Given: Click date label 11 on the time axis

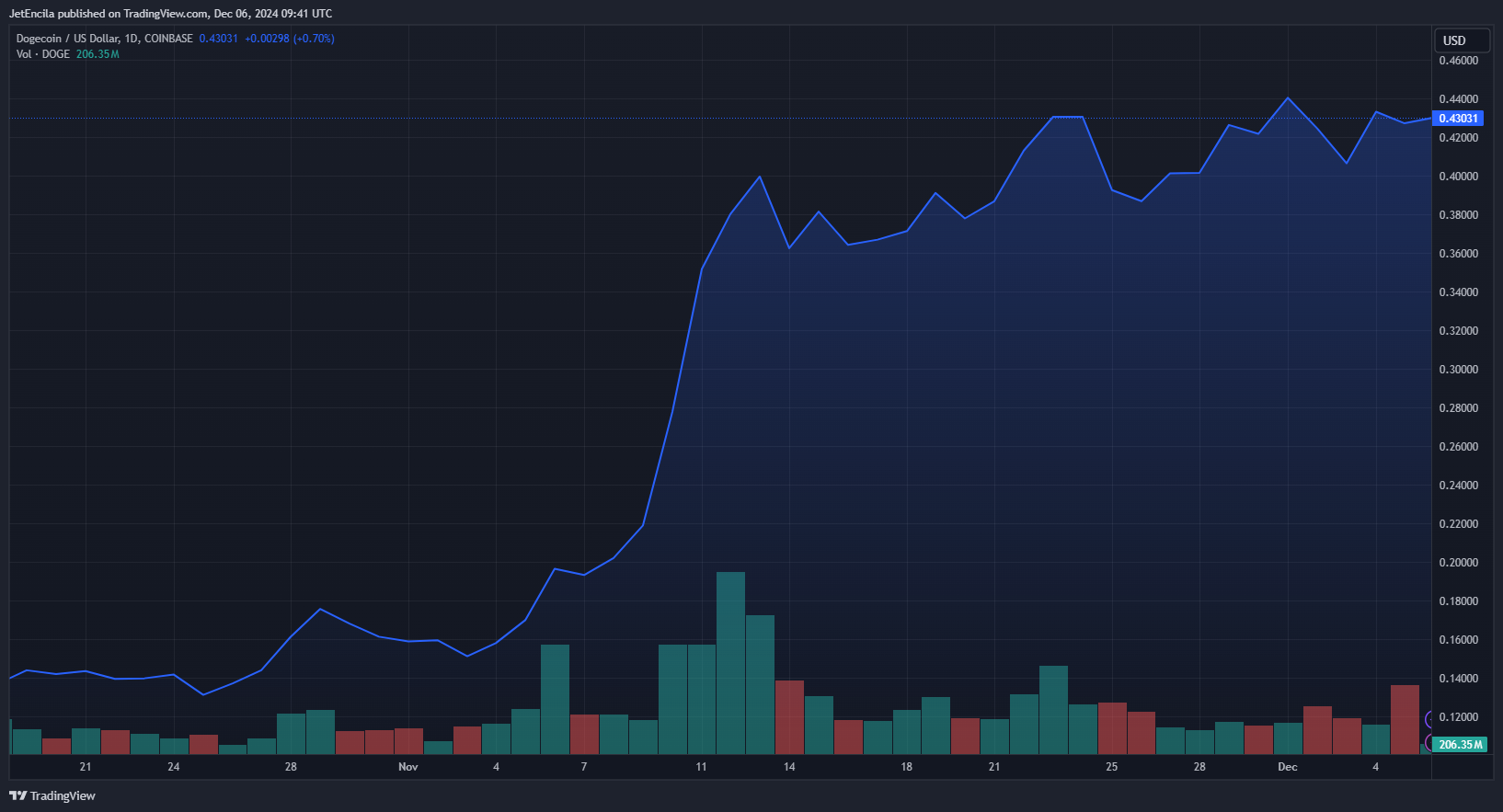Looking at the screenshot, I should tap(701, 767).
